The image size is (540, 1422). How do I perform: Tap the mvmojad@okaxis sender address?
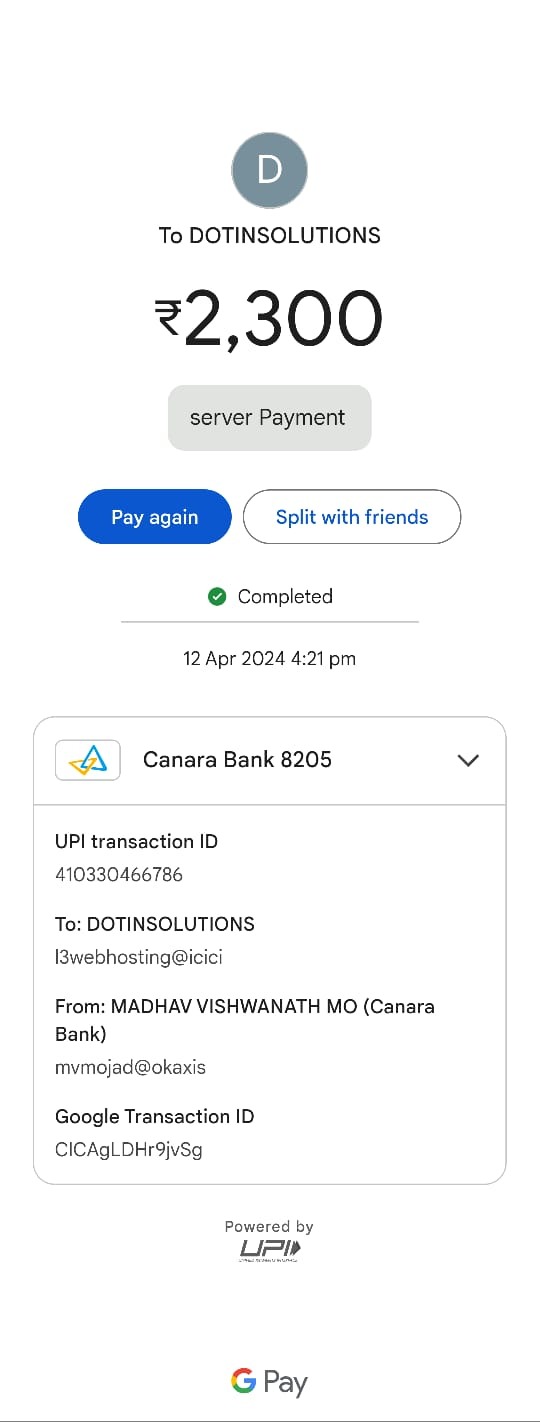pyautogui.click(x=130, y=1067)
